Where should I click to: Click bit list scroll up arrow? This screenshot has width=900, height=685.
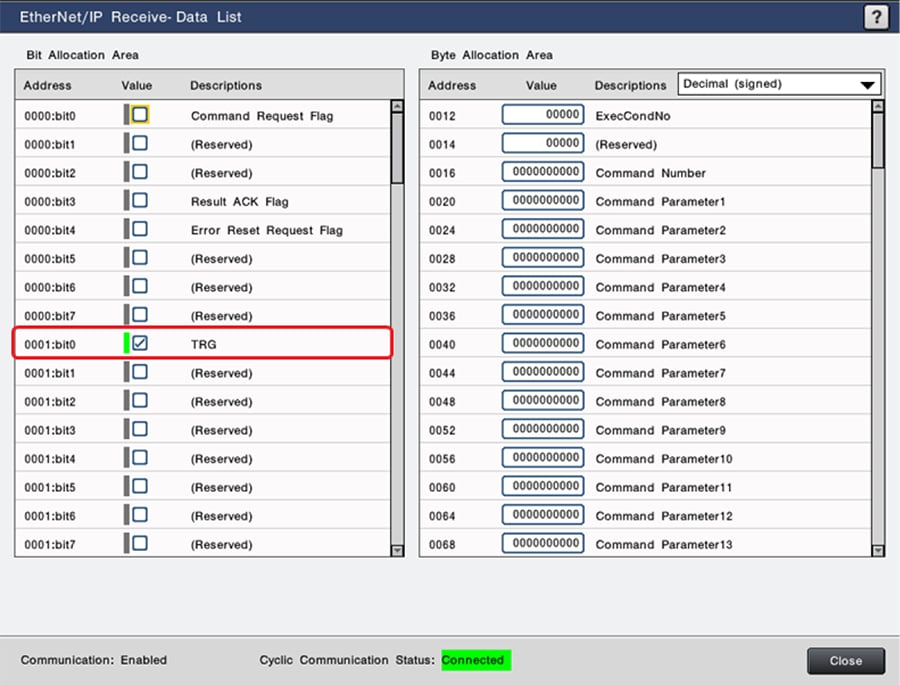pyautogui.click(x=397, y=107)
